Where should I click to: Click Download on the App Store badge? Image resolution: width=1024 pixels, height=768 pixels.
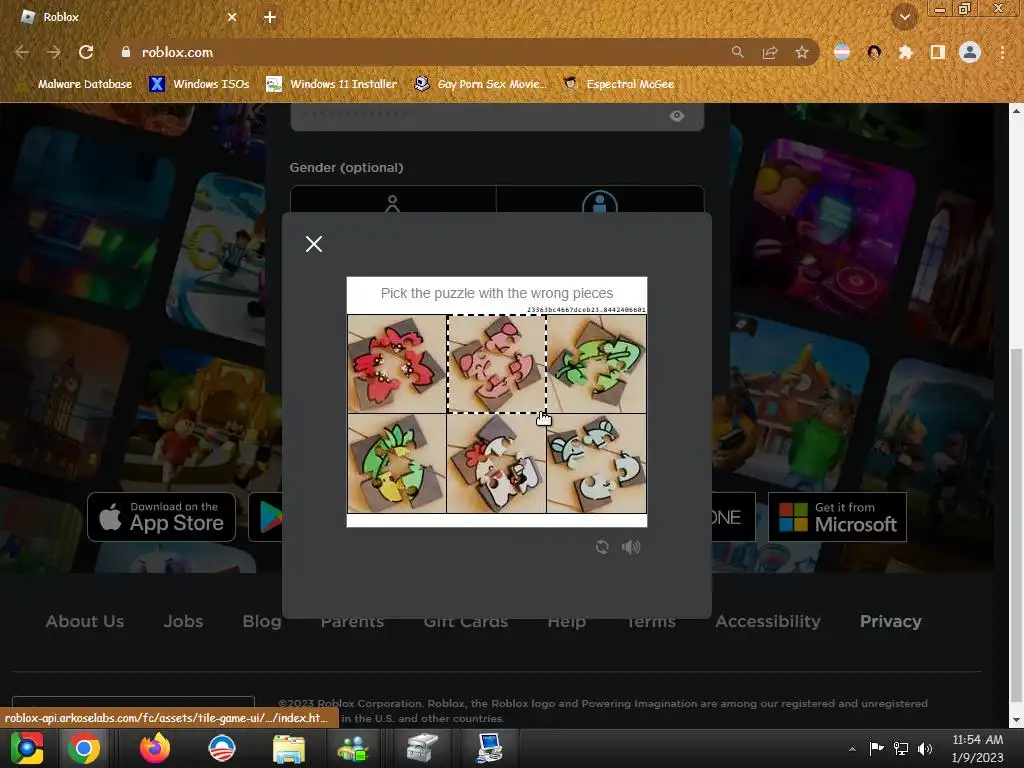[161, 517]
